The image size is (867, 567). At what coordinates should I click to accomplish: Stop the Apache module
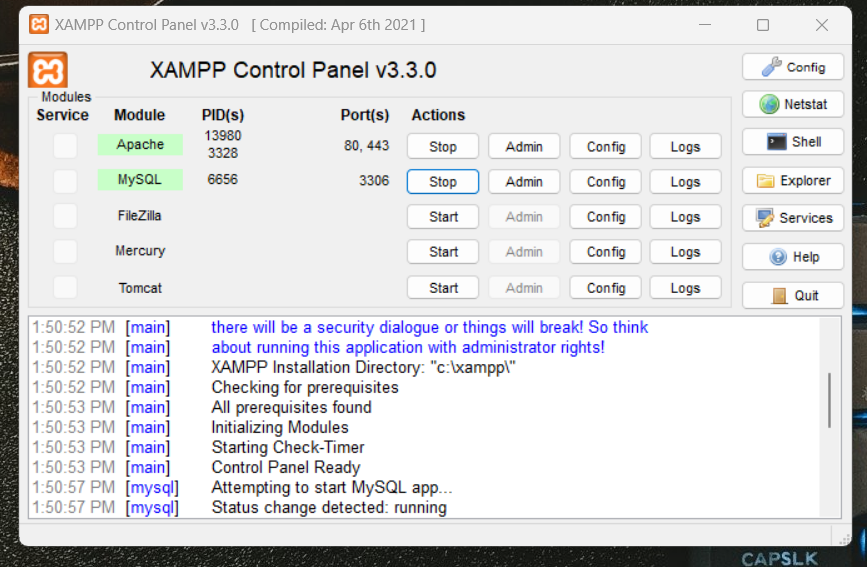443,147
